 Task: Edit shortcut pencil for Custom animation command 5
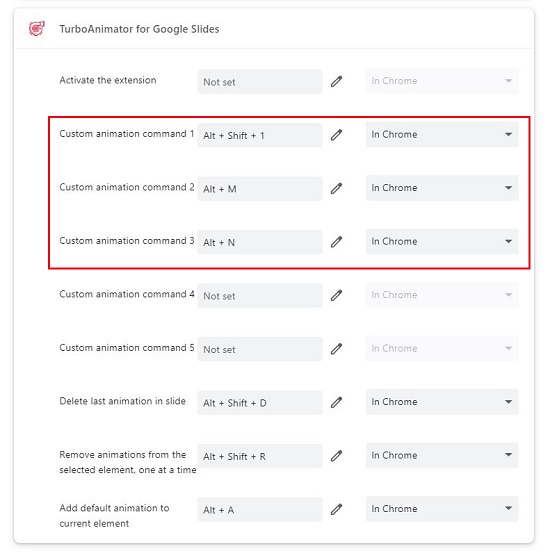point(337,349)
